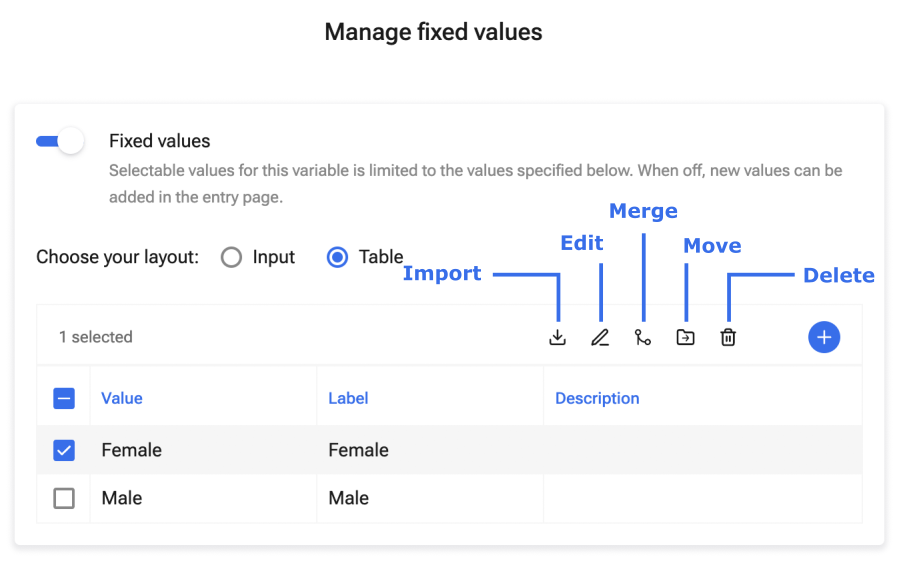Image resolution: width=899 pixels, height=561 pixels.
Task: Click the Female value cell
Action: pyautogui.click(x=132, y=450)
